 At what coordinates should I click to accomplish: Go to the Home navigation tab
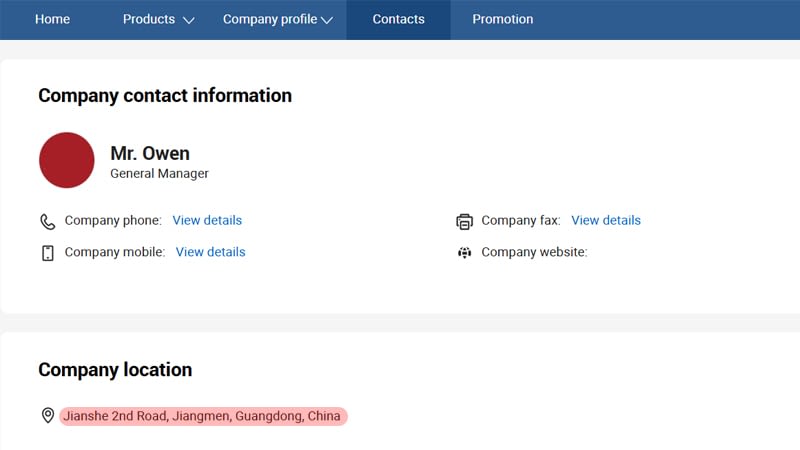pyautogui.click(x=52, y=19)
